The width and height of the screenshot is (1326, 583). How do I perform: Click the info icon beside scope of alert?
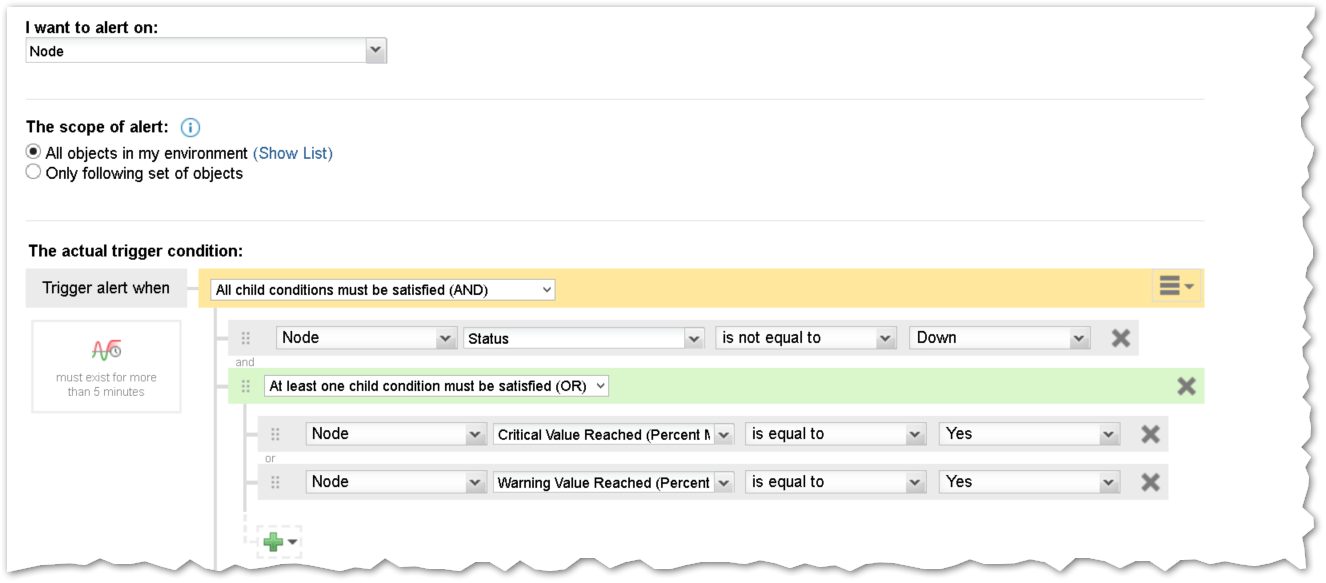[190, 128]
